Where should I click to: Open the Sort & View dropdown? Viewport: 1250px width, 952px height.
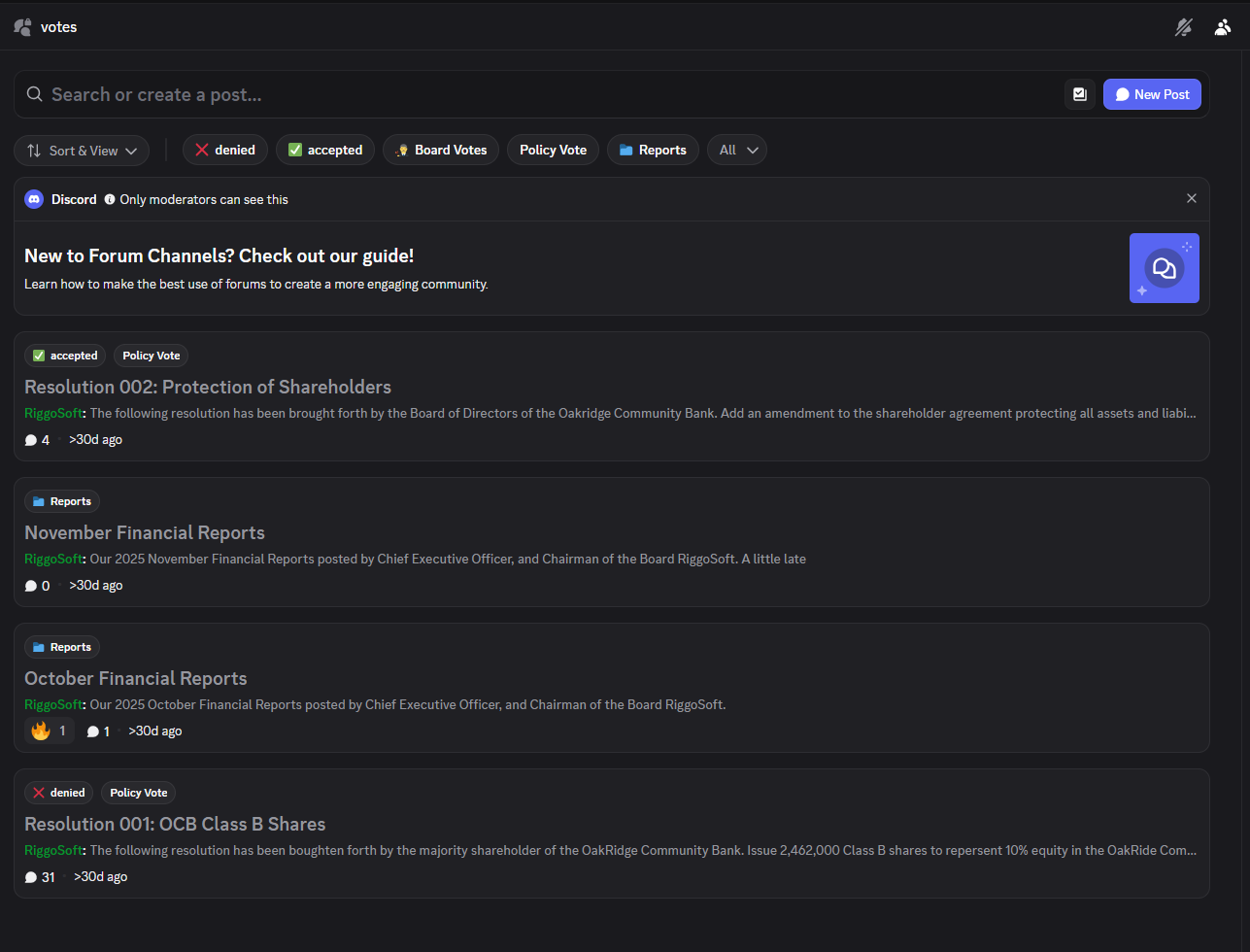point(82,151)
